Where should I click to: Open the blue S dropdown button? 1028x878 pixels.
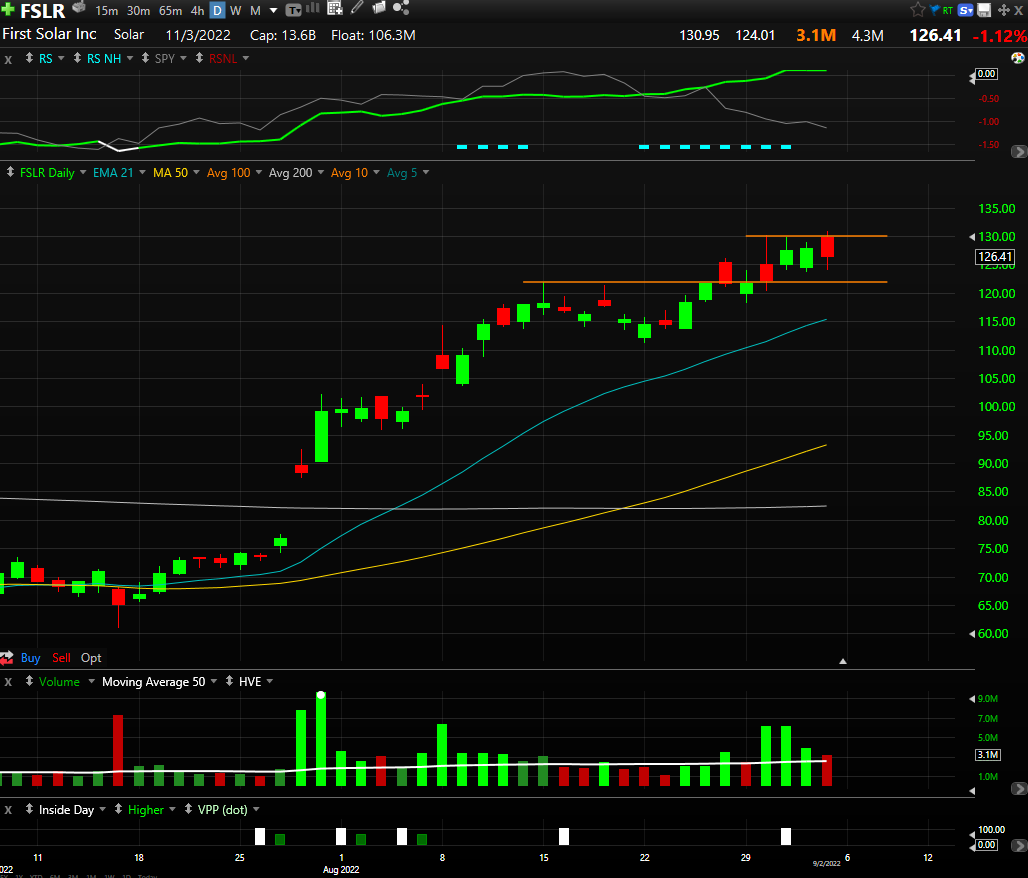click(965, 10)
